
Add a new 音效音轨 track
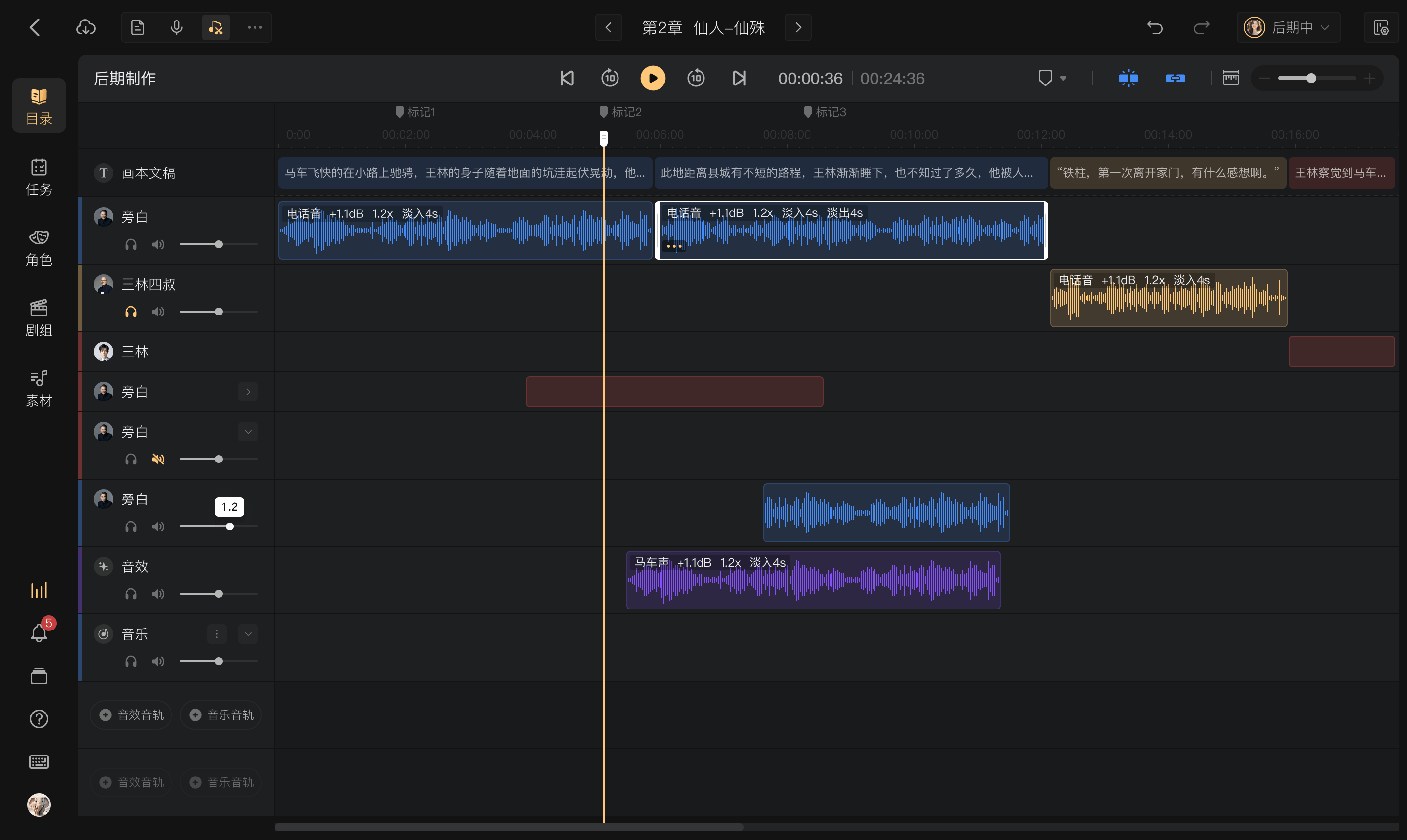pos(131,715)
